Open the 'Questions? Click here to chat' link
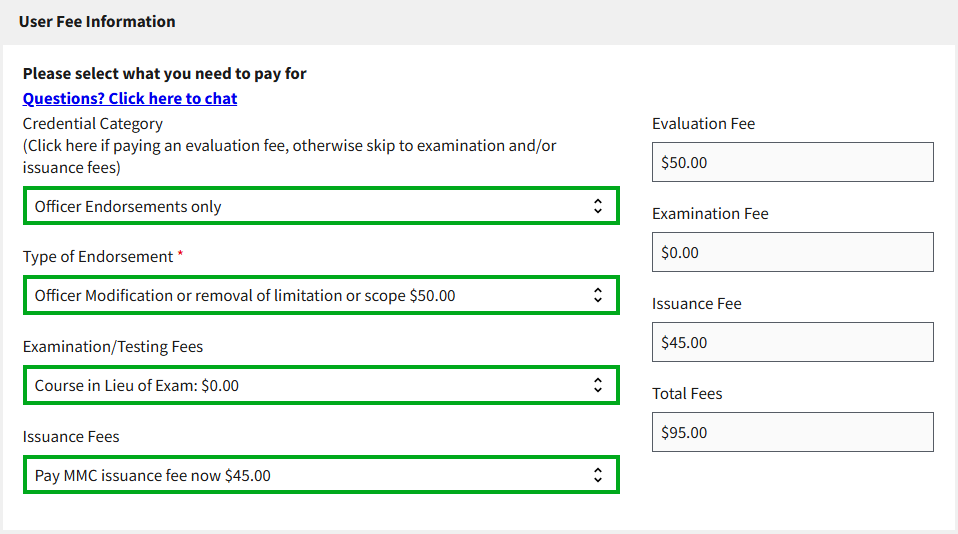Screen dimensions: 958x534 pos(130,98)
